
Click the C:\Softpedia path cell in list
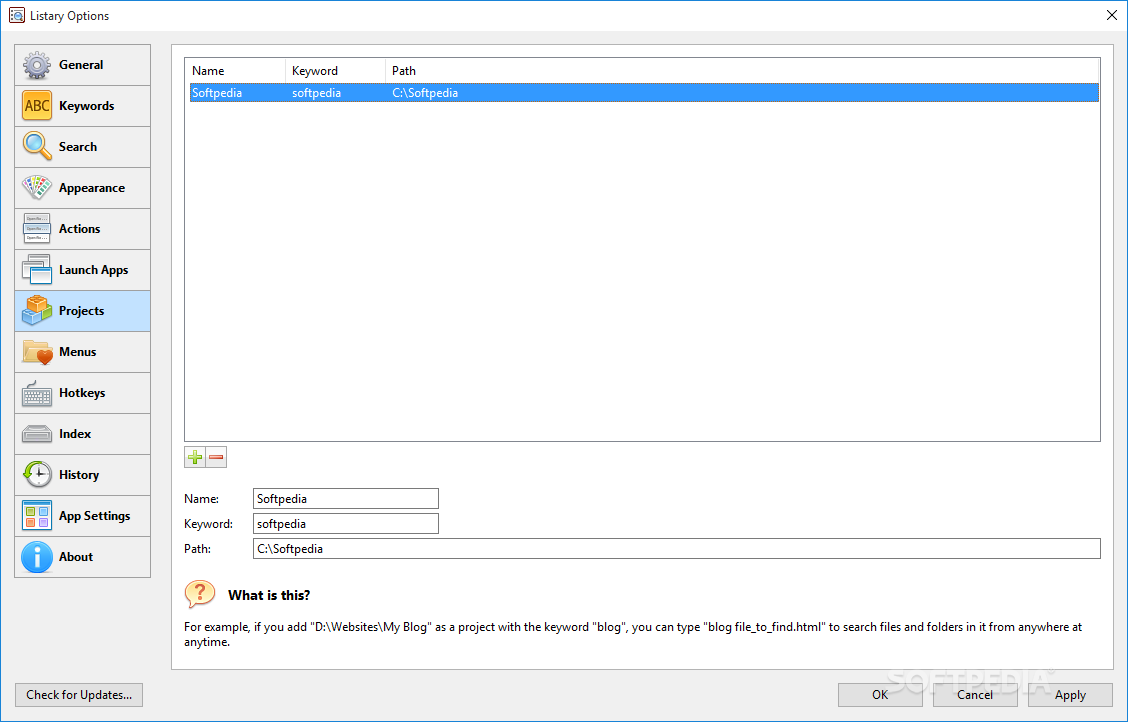[425, 93]
